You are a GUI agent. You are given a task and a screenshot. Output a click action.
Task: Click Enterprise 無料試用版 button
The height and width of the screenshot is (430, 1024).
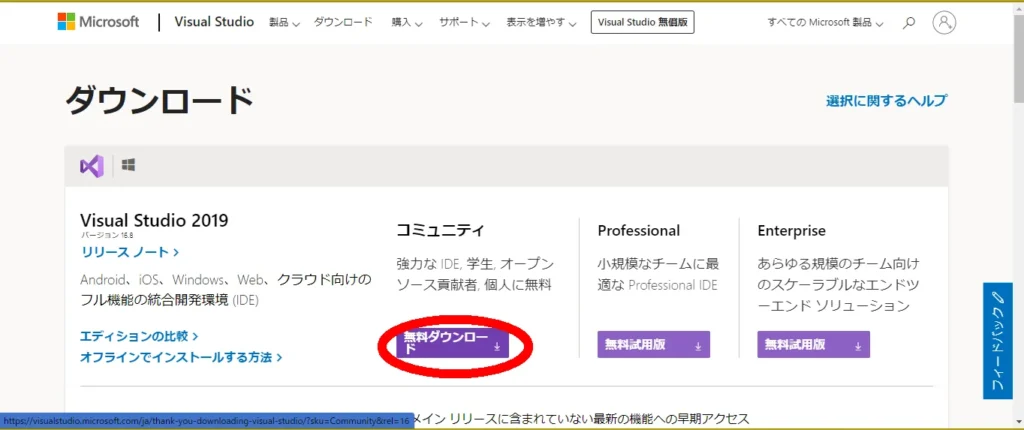pyautogui.click(x=814, y=344)
